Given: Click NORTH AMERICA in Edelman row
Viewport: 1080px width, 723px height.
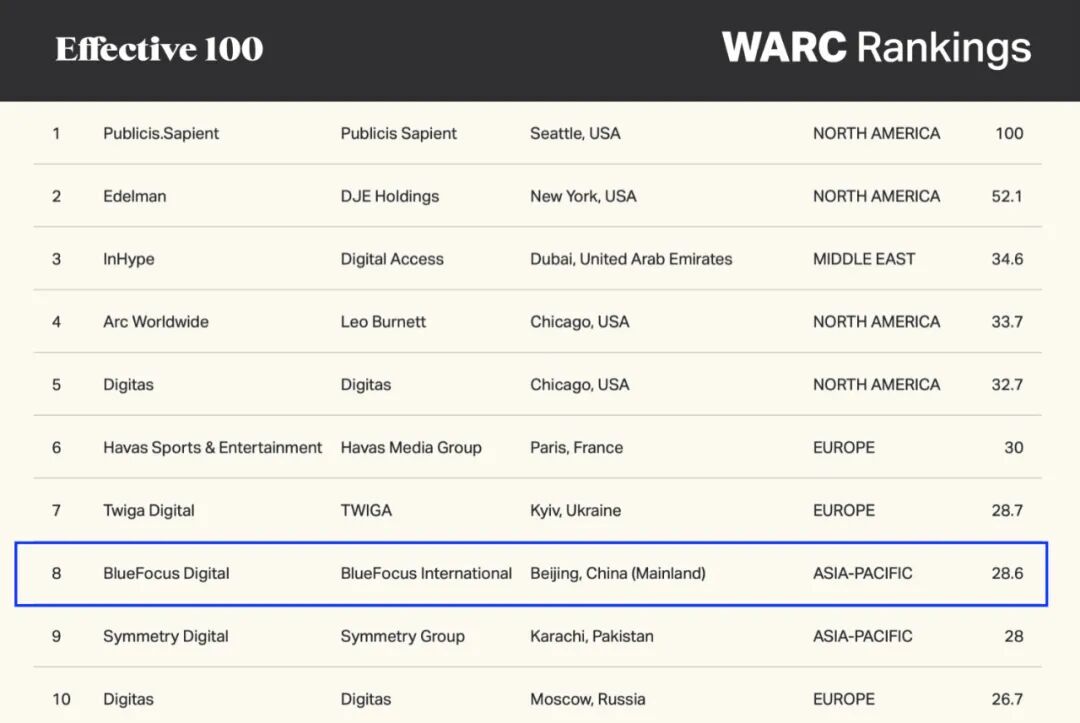Looking at the screenshot, I should [x=876, y=196].
